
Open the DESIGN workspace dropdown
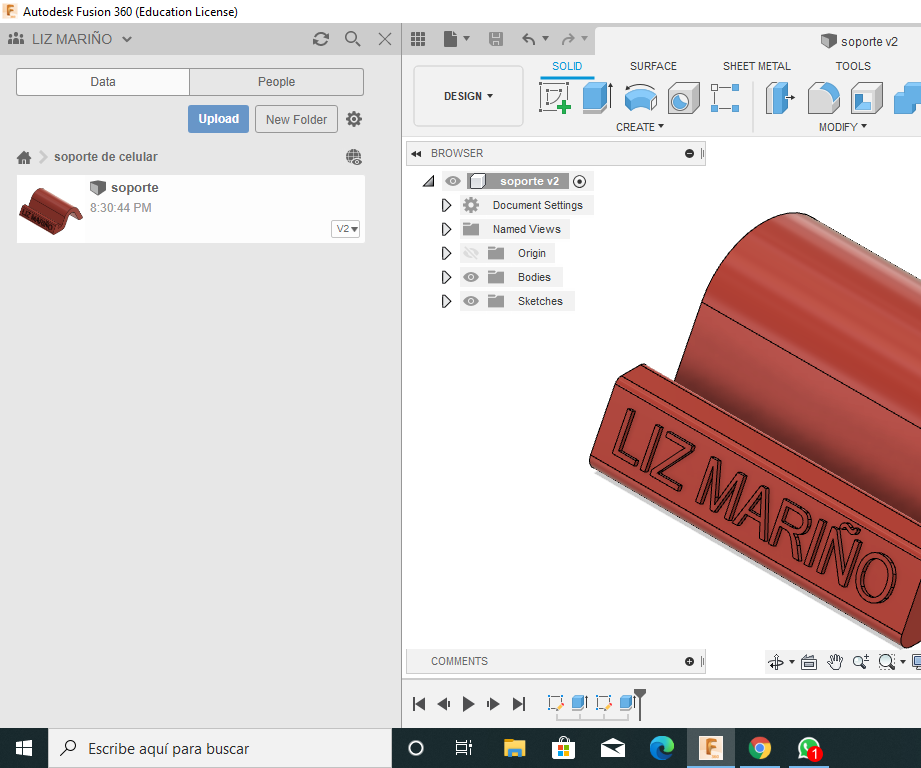pos(468,96)
